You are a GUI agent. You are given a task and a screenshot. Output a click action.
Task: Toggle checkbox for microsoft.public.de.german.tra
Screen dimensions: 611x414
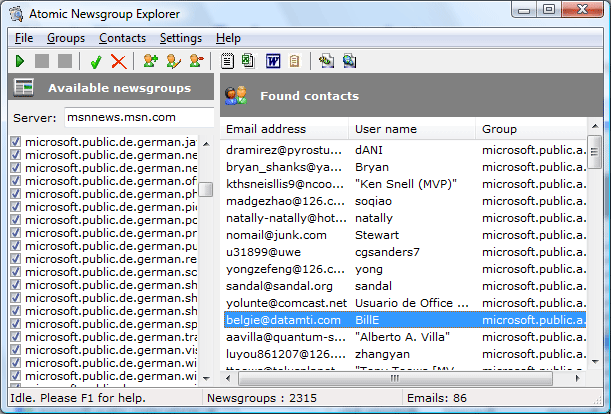click(16, 336)
